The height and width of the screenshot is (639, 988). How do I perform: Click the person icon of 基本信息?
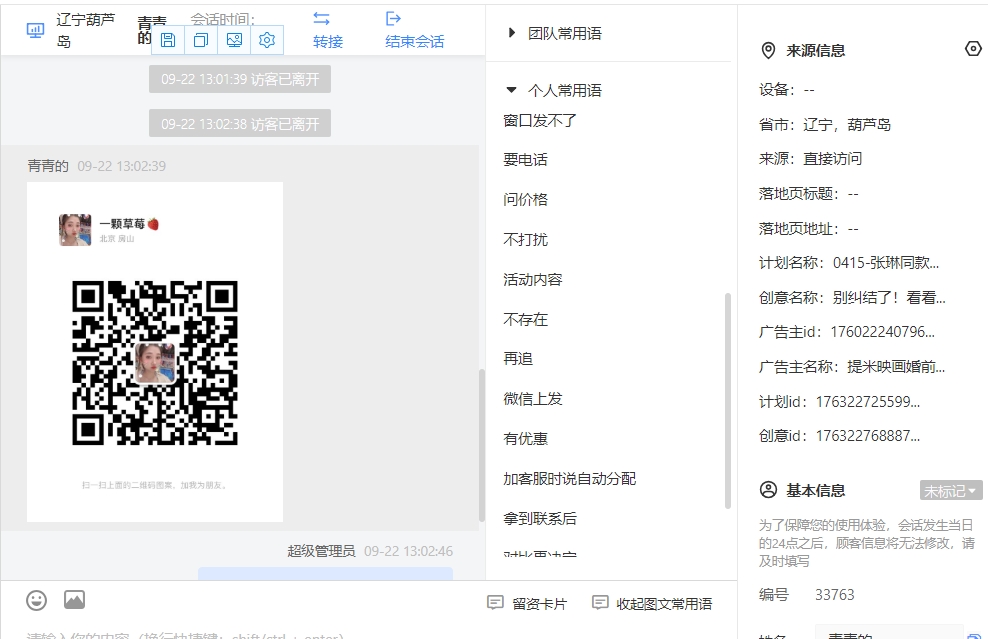768,490
